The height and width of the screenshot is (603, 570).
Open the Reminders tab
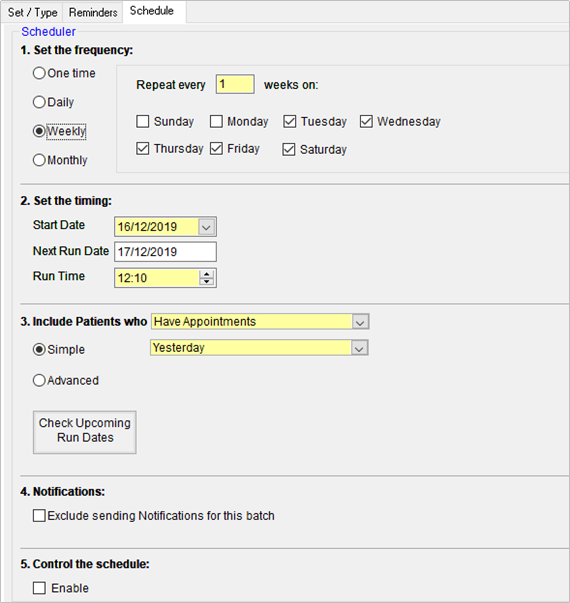(93, 12)
